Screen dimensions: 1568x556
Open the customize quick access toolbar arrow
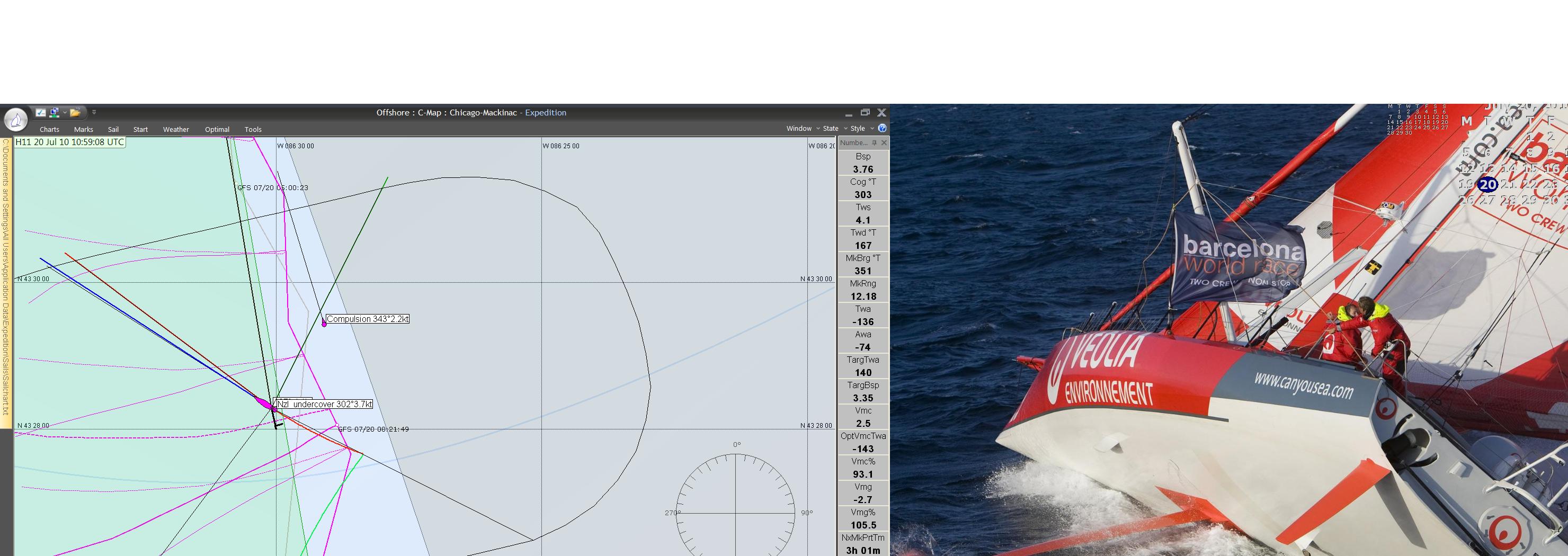tap(94, 113)
